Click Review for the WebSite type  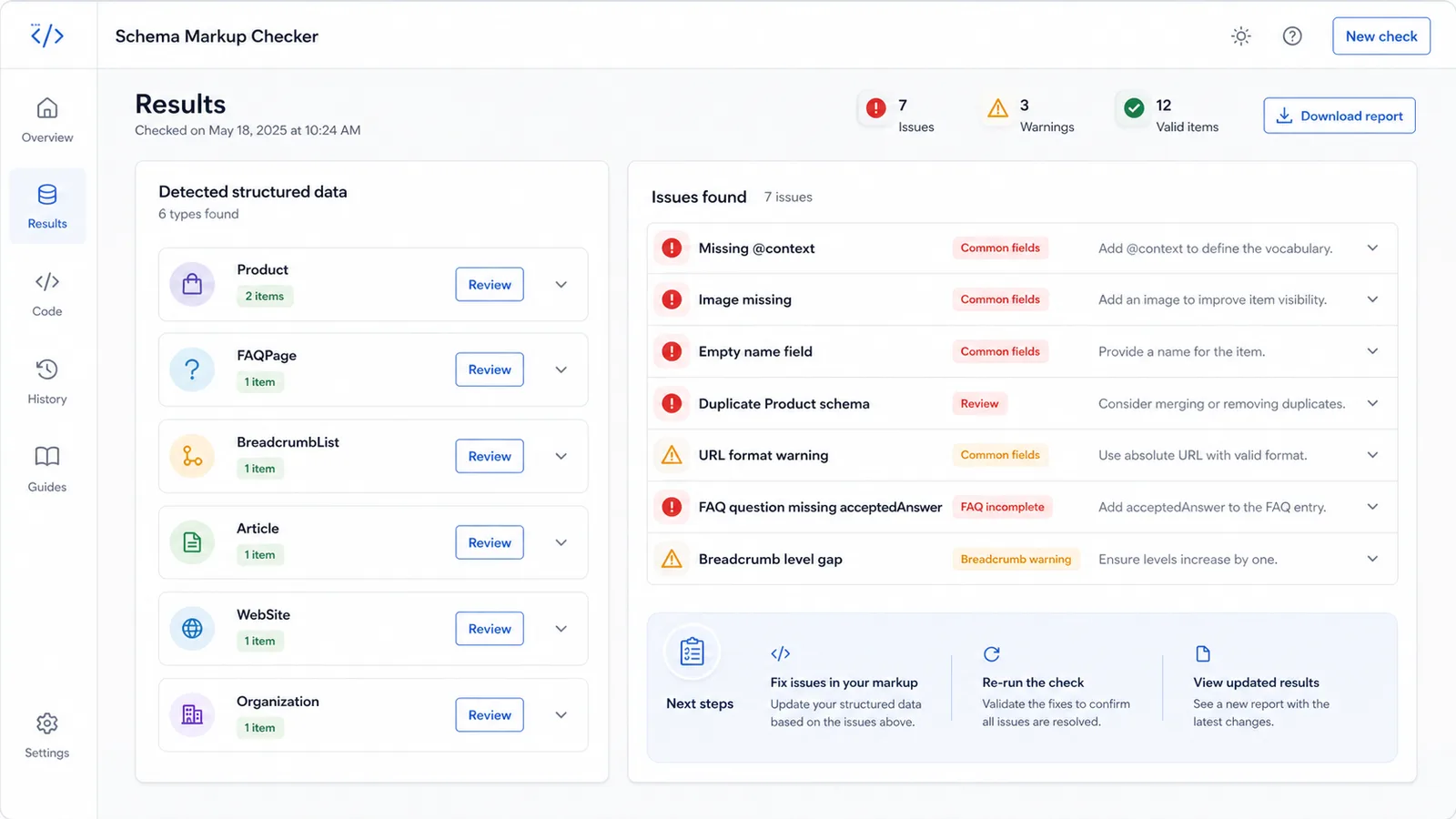490,629
